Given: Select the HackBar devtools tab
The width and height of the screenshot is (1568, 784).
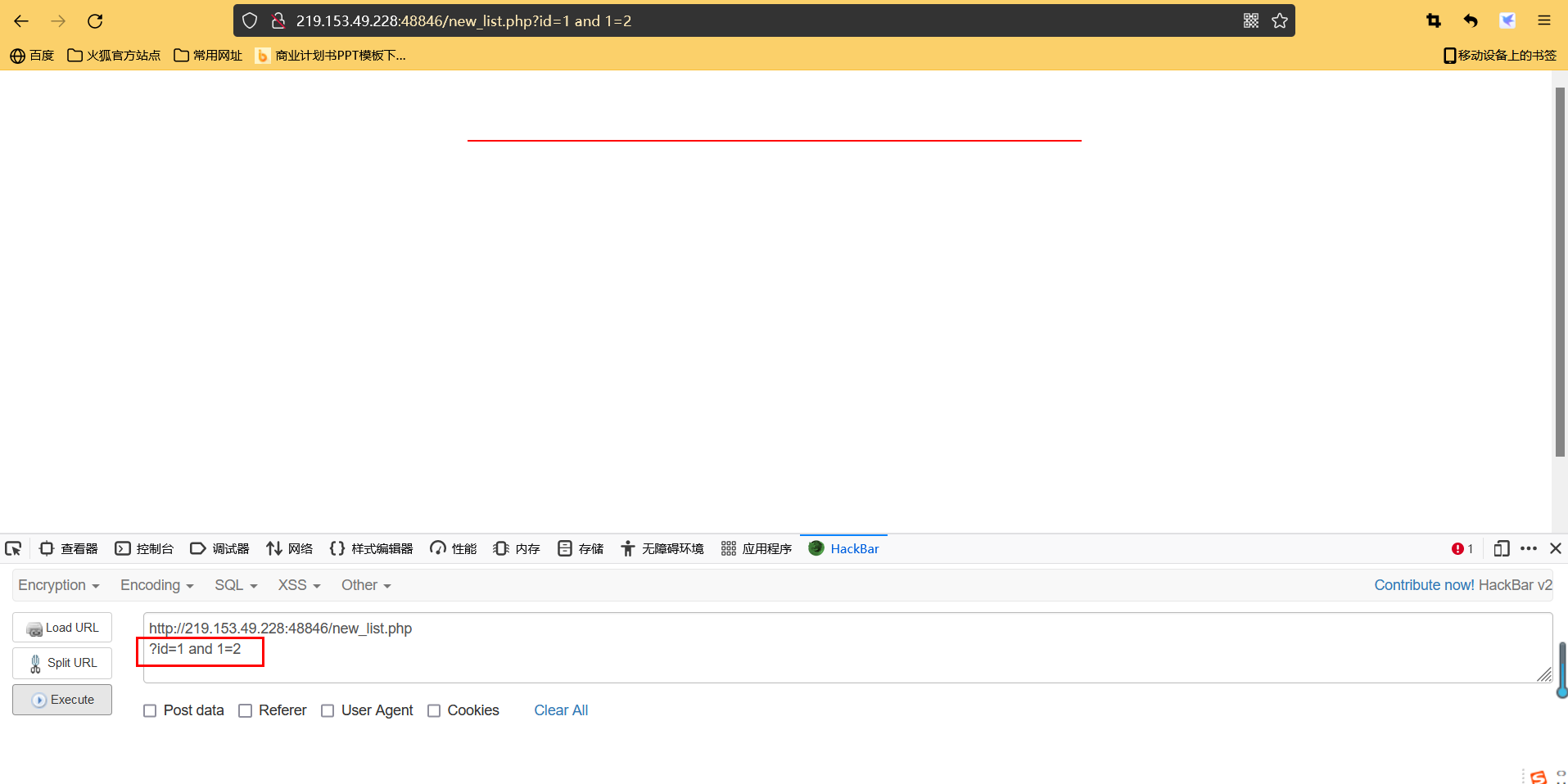Looking at the screenshot, I should pyautogui.click(x=843, y=548).
